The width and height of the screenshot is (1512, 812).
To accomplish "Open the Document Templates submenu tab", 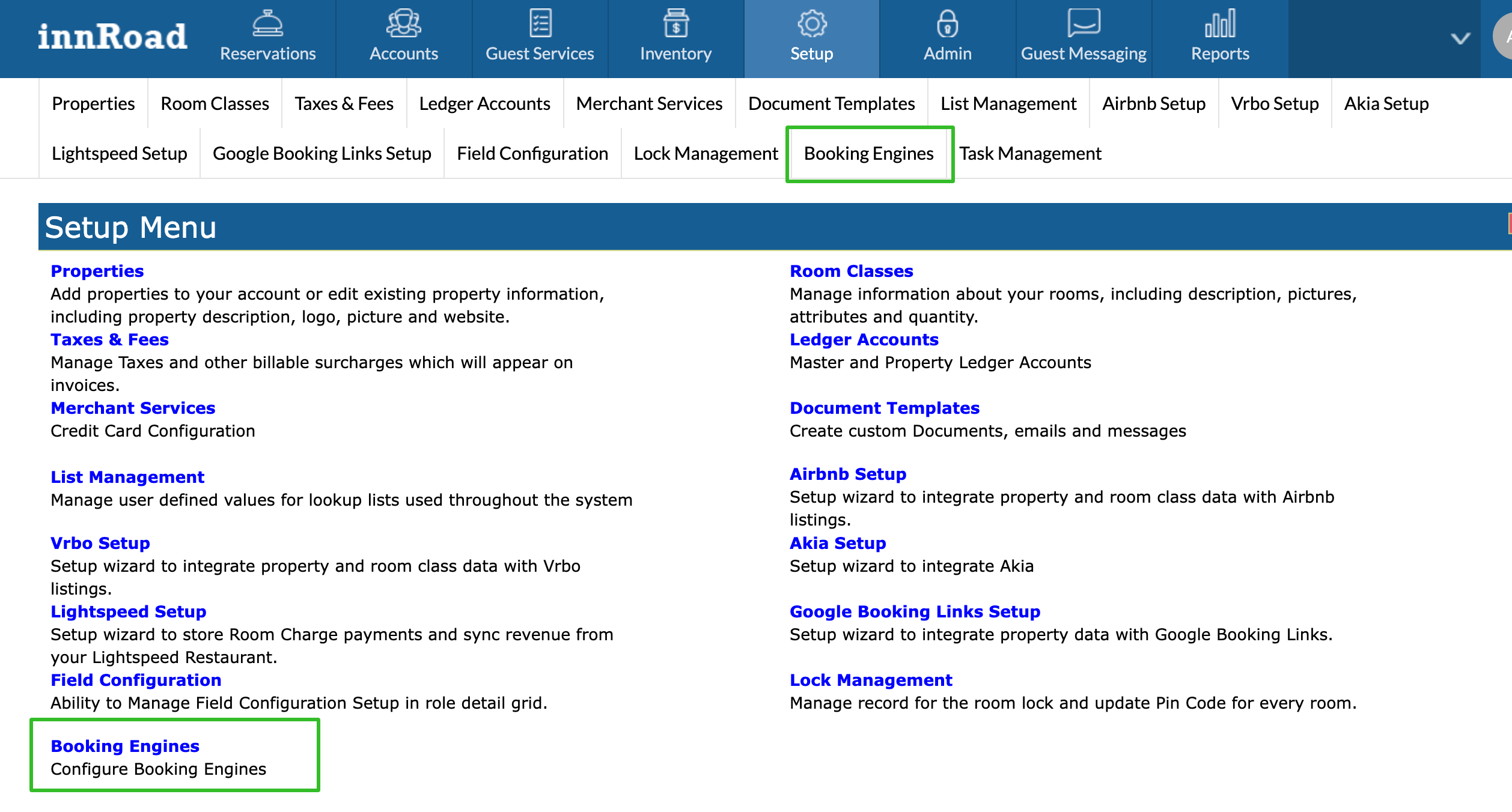I will pos(831,104).
